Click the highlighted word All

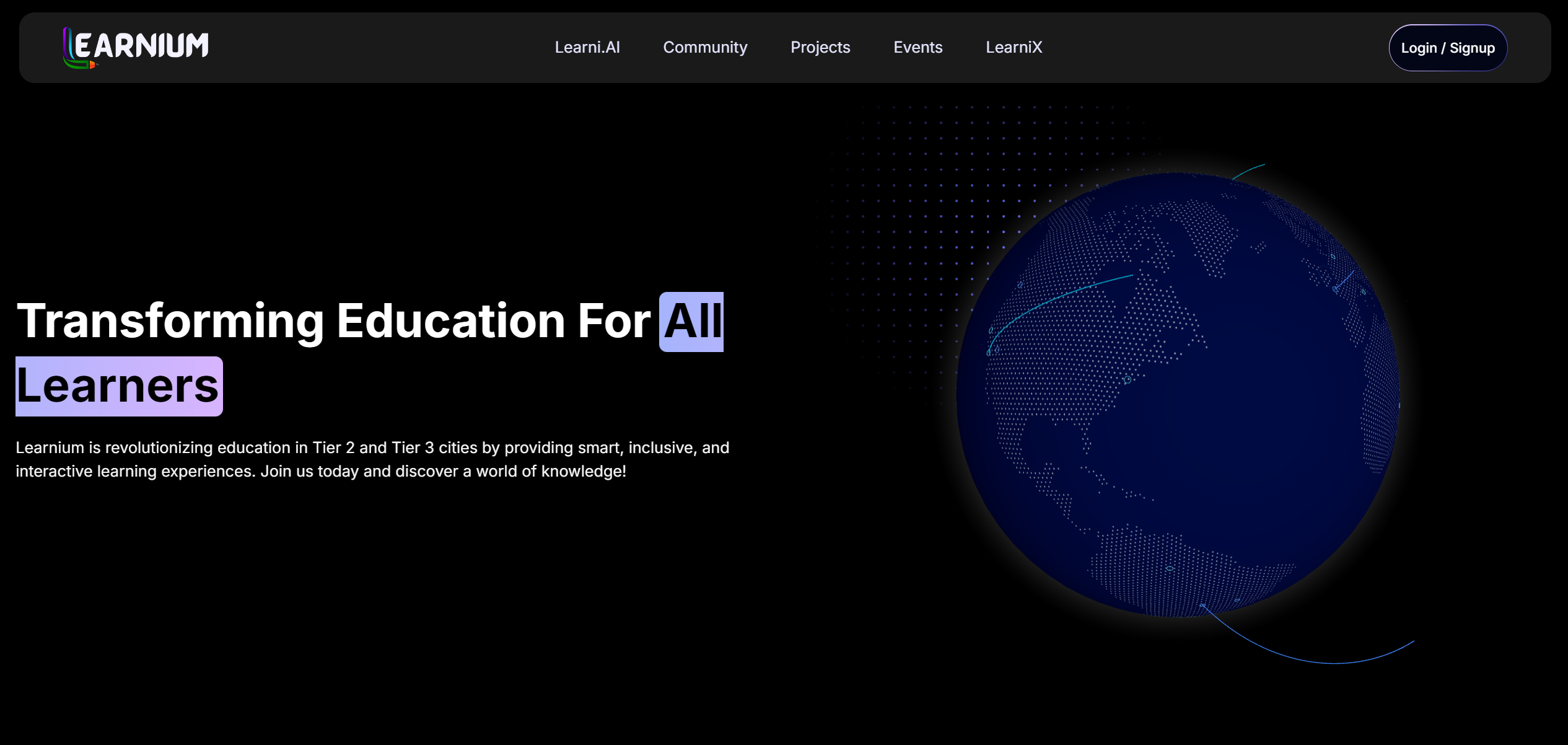[691, 322]
